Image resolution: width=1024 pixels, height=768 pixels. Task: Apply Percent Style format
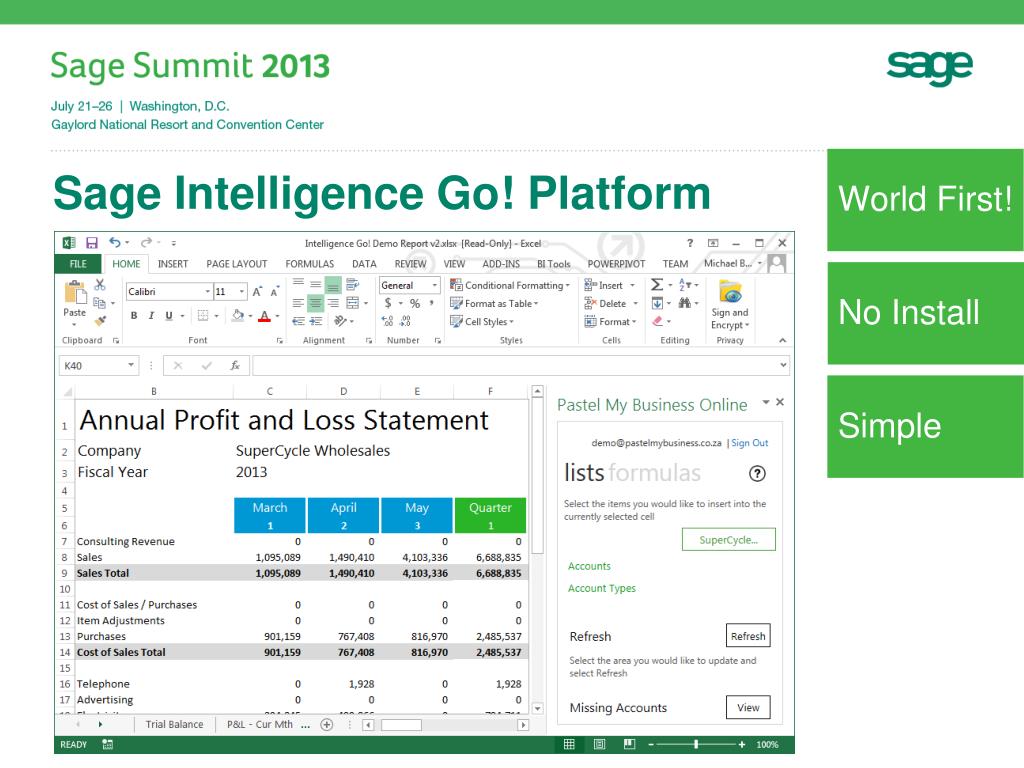415,303
